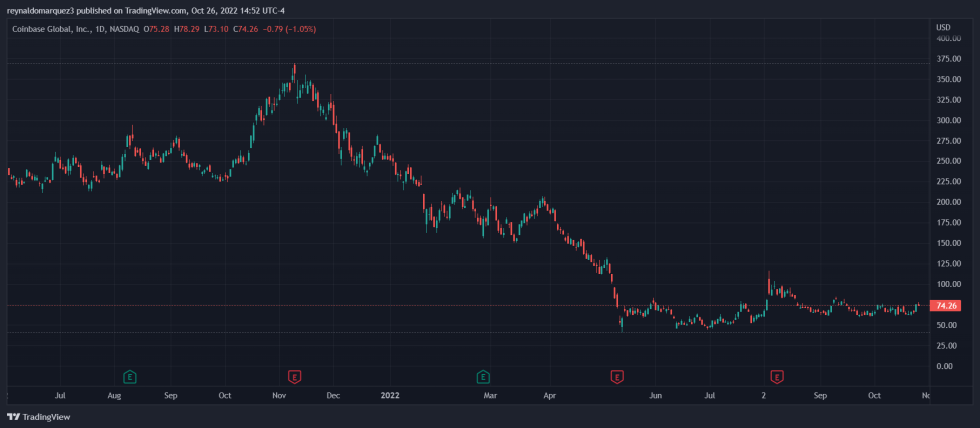Click the 0.00 level on price scale
Image resolution: width=980 pixels, height=428 pixels.
[943, 366]
